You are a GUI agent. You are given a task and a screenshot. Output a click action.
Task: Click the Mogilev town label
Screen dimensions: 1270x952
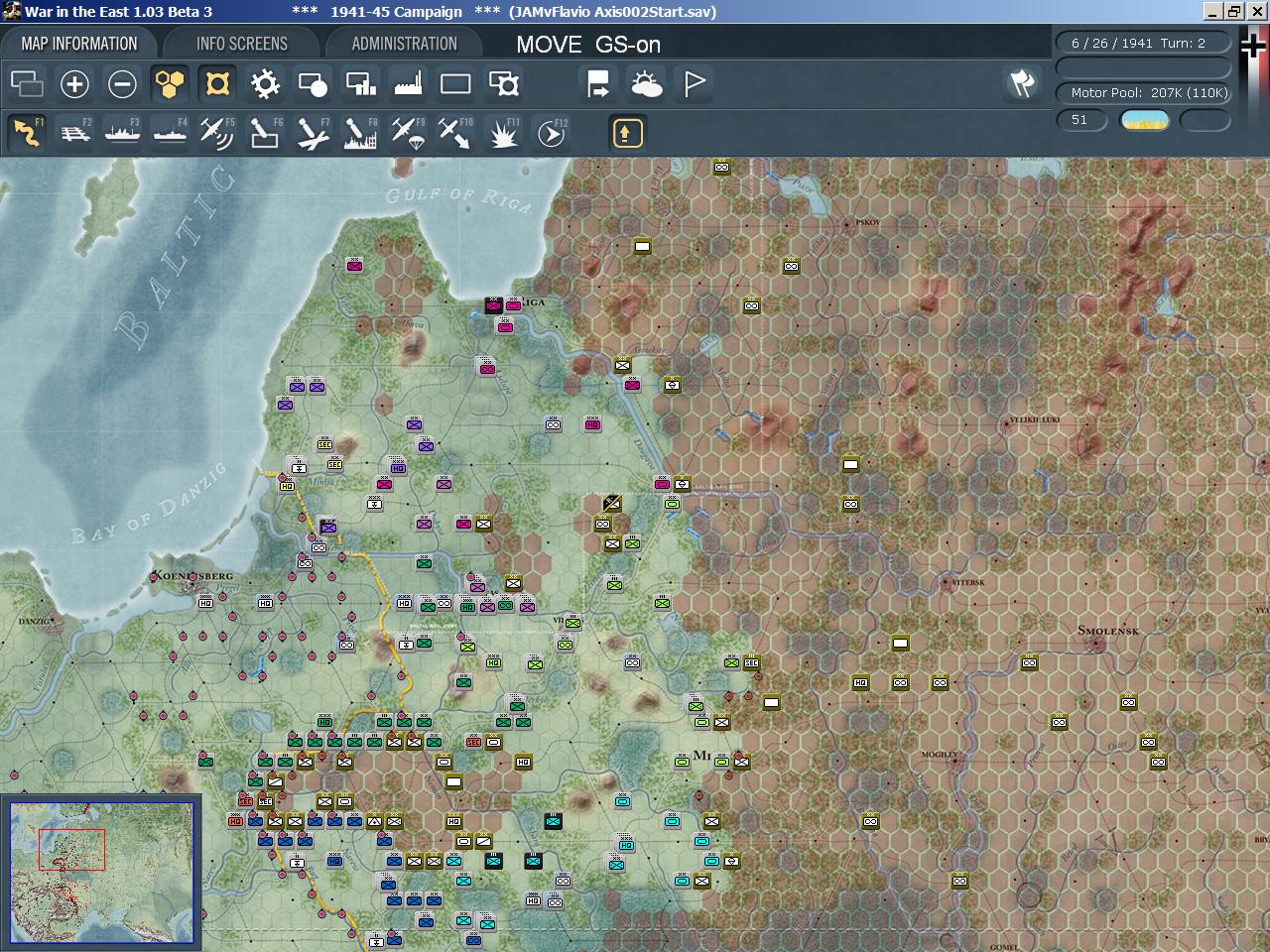[940, 755]
